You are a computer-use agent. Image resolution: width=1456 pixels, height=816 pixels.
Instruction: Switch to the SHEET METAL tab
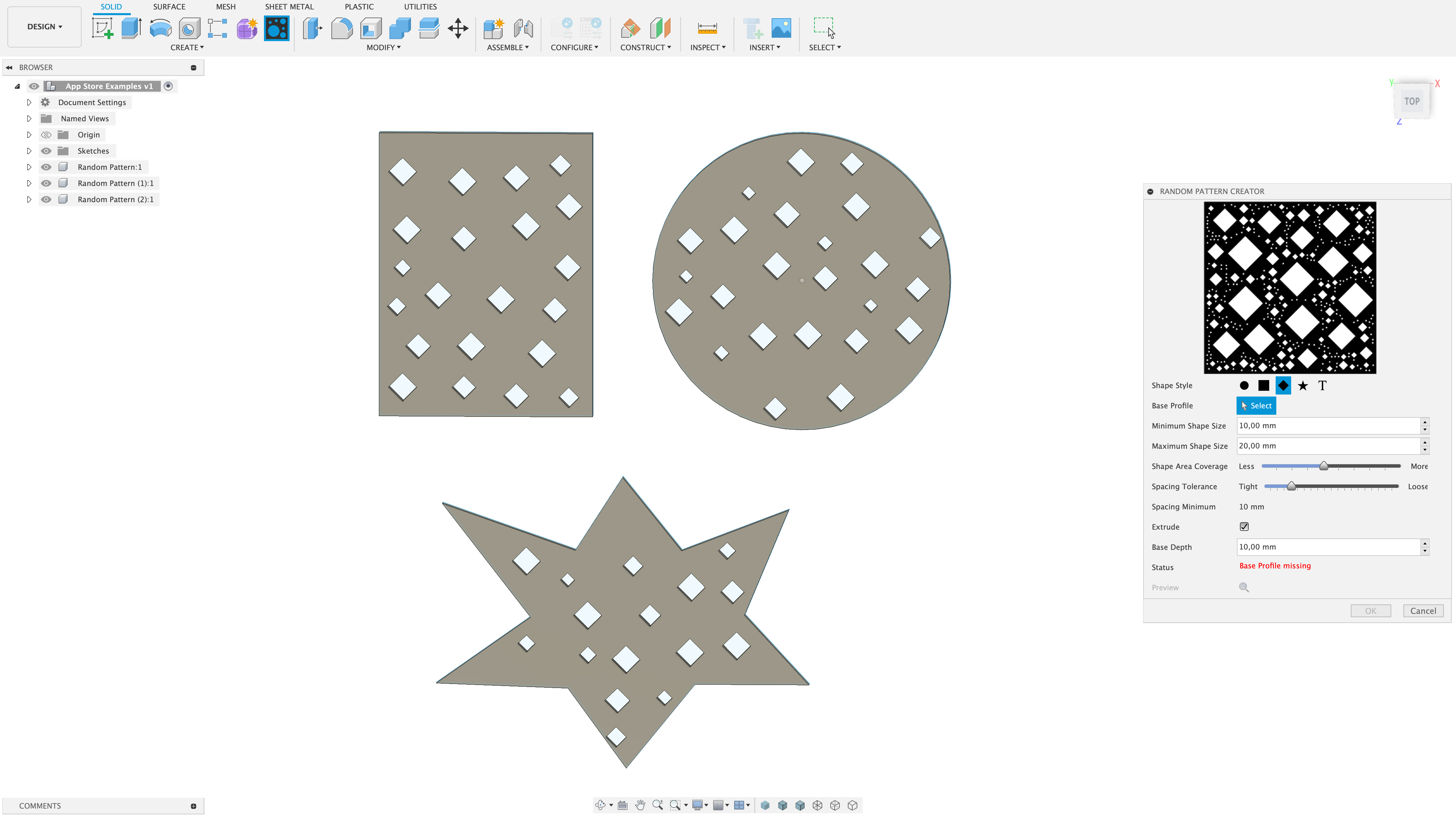point(289,7)
